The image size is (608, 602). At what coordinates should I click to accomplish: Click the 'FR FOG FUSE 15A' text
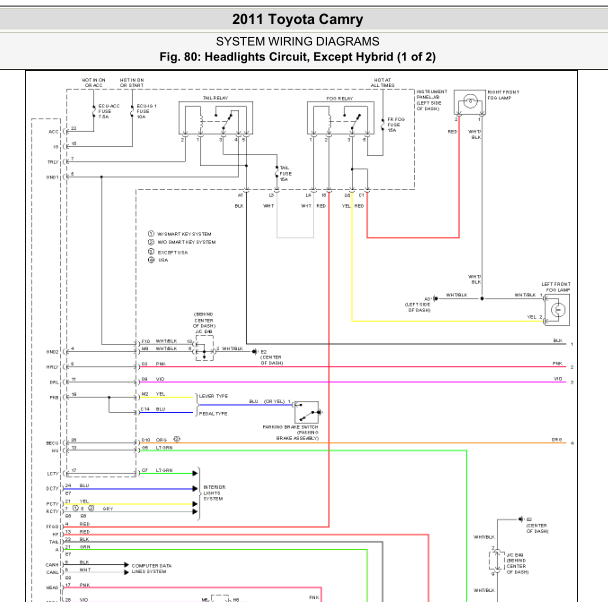coord(396,125)
